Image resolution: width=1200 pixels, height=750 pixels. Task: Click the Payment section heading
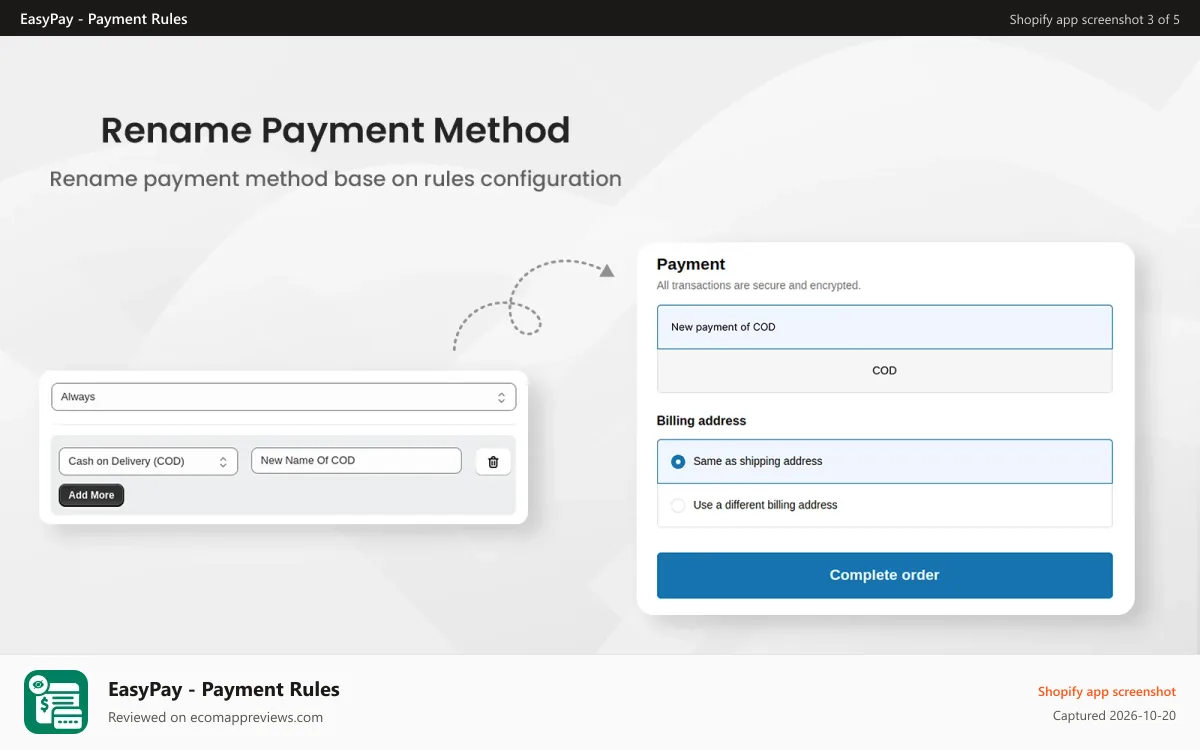(691, 264)
